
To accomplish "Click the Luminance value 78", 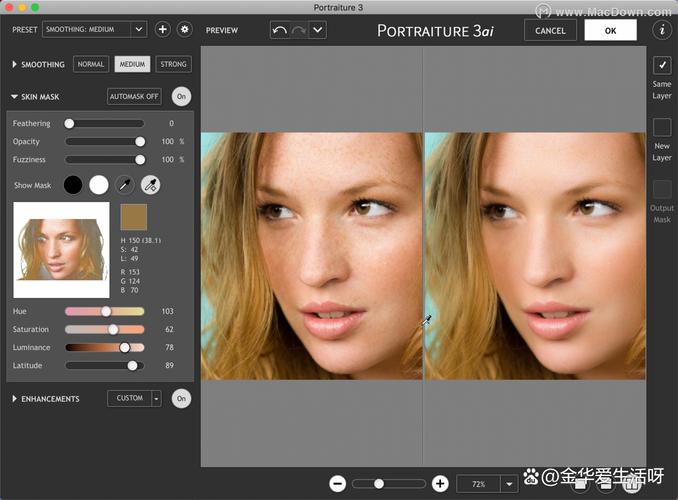I will pos(170,347).
